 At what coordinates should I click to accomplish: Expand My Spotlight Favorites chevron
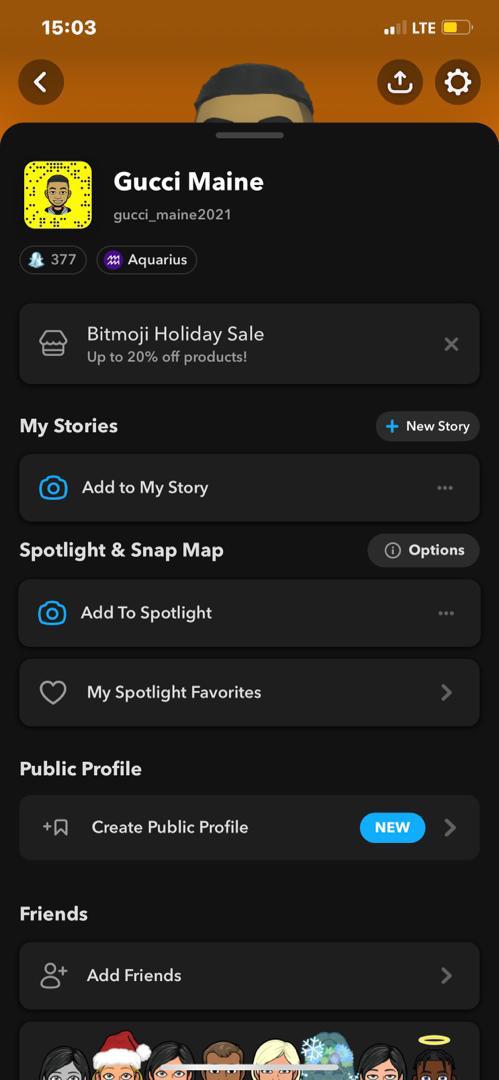pyautogui.click(x=447, y=692)
